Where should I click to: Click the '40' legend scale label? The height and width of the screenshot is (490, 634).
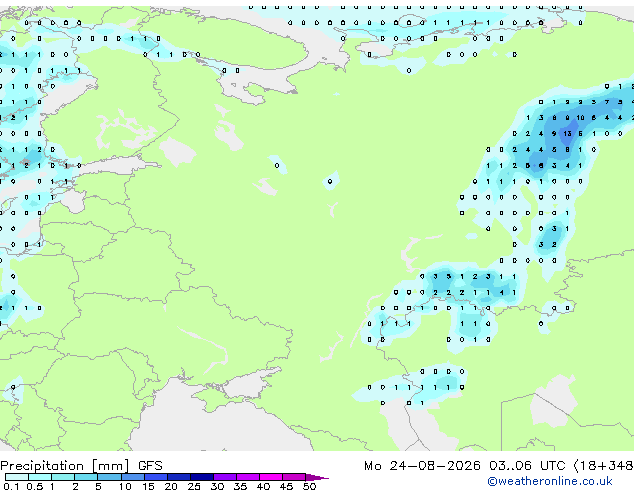pyautogui.click(x=263, y=486)
